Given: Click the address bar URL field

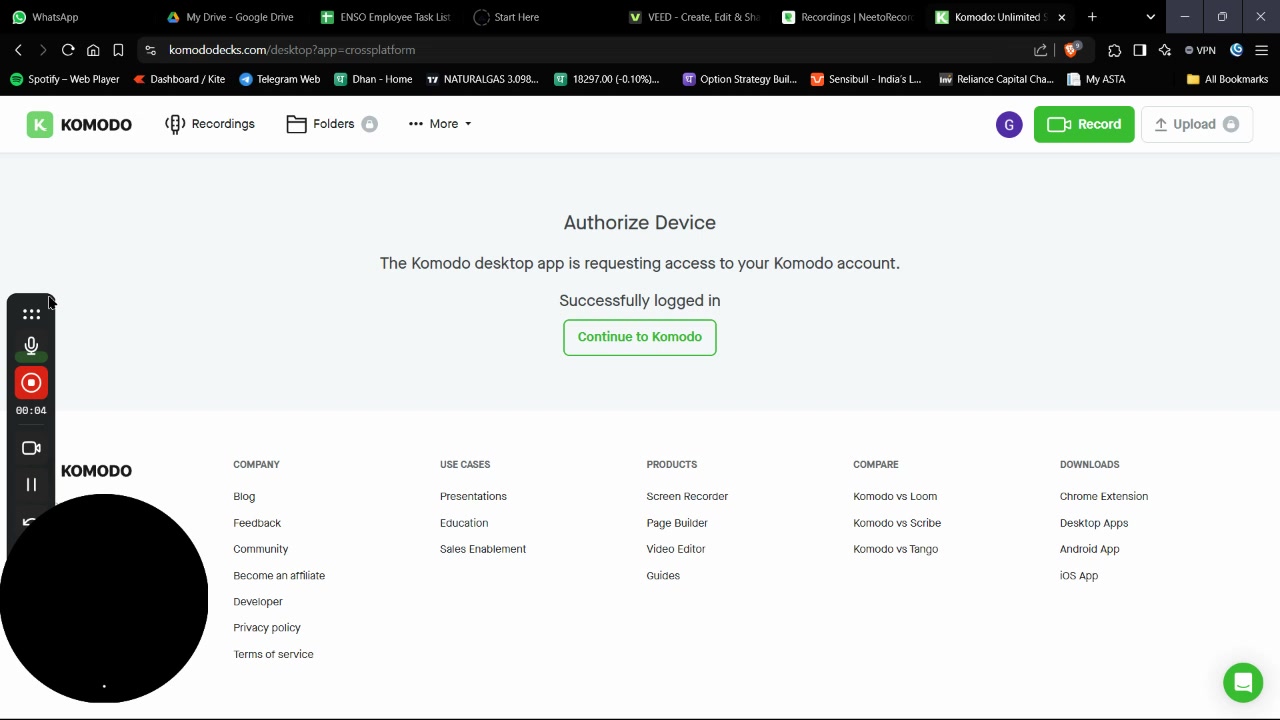Looking at the screenshot, I should (x=595, y=50).
